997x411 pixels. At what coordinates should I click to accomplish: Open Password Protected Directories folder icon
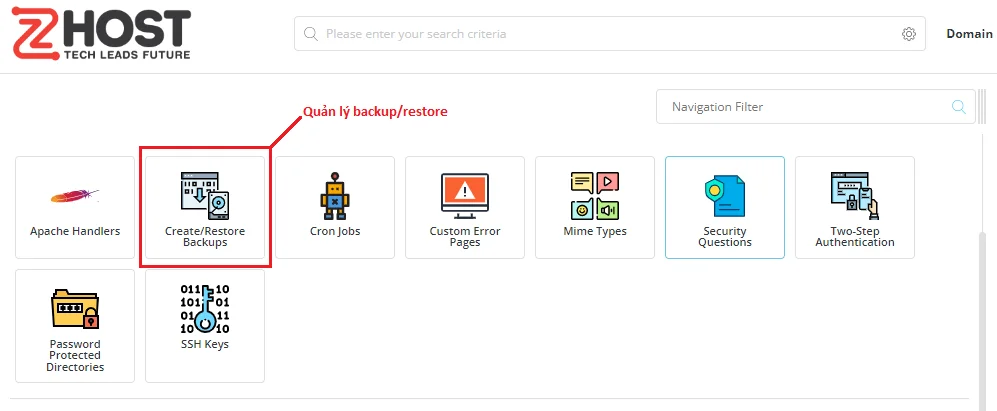tap(75, 309)
